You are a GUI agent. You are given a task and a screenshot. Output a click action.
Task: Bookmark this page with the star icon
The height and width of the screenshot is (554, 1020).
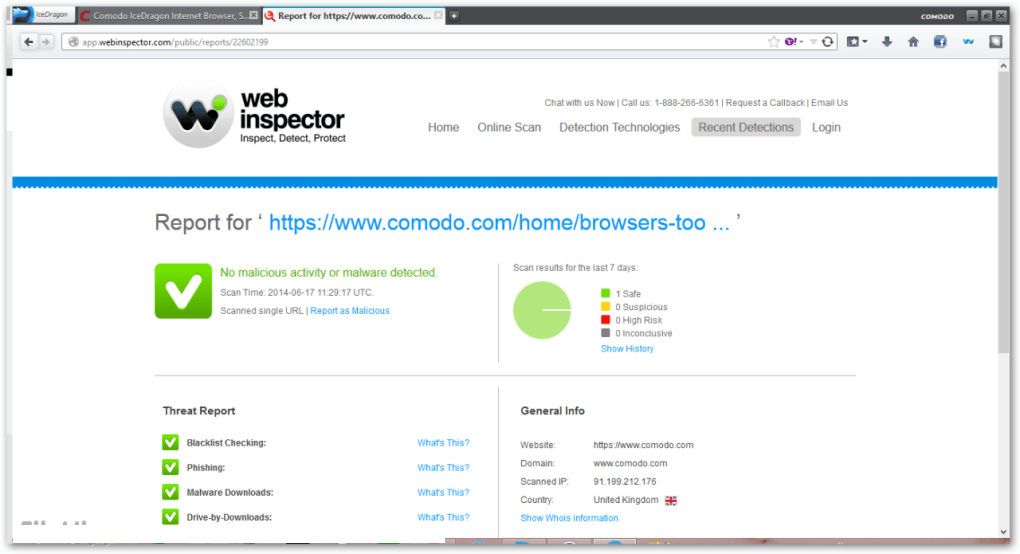[773, 42]
